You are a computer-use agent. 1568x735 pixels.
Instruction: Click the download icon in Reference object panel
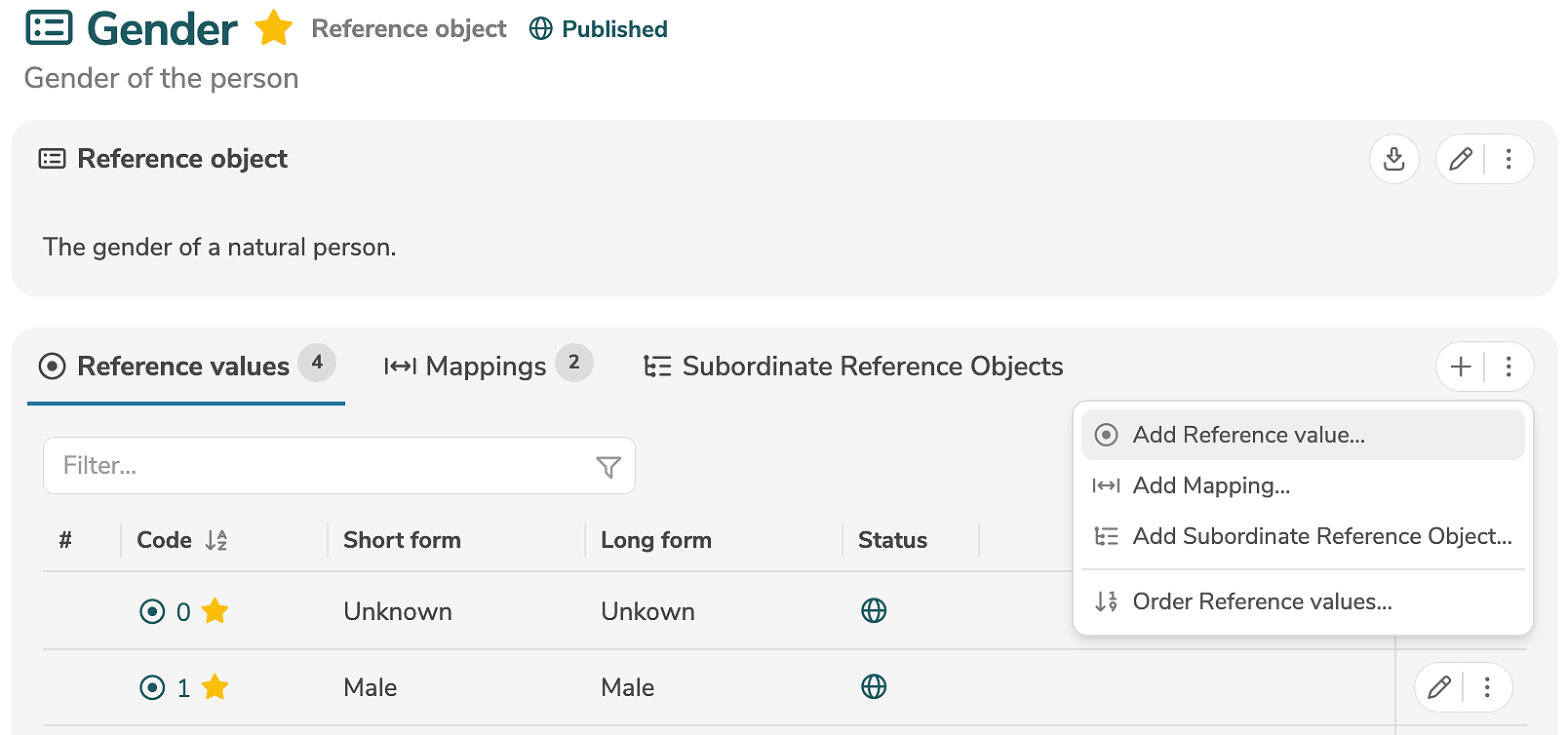[1393, 159]
